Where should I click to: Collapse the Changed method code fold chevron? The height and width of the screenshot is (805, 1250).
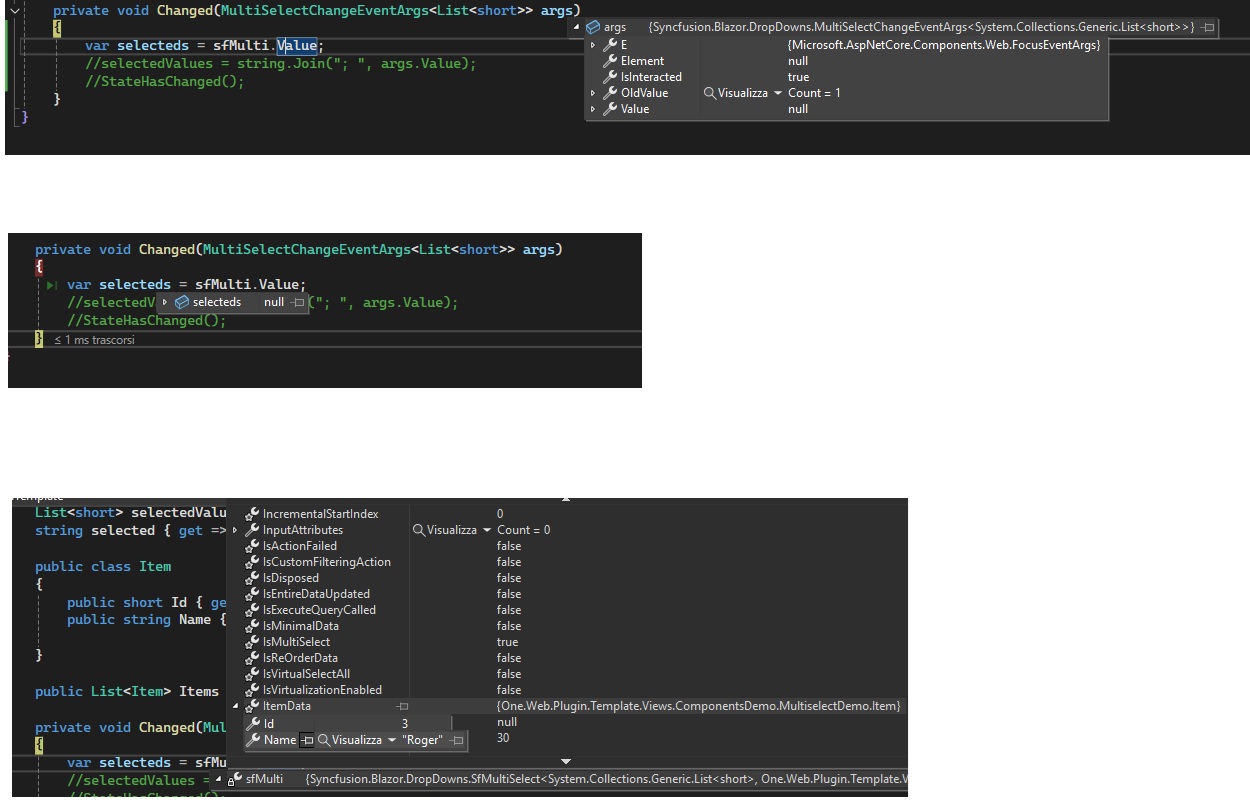(14, 10)
